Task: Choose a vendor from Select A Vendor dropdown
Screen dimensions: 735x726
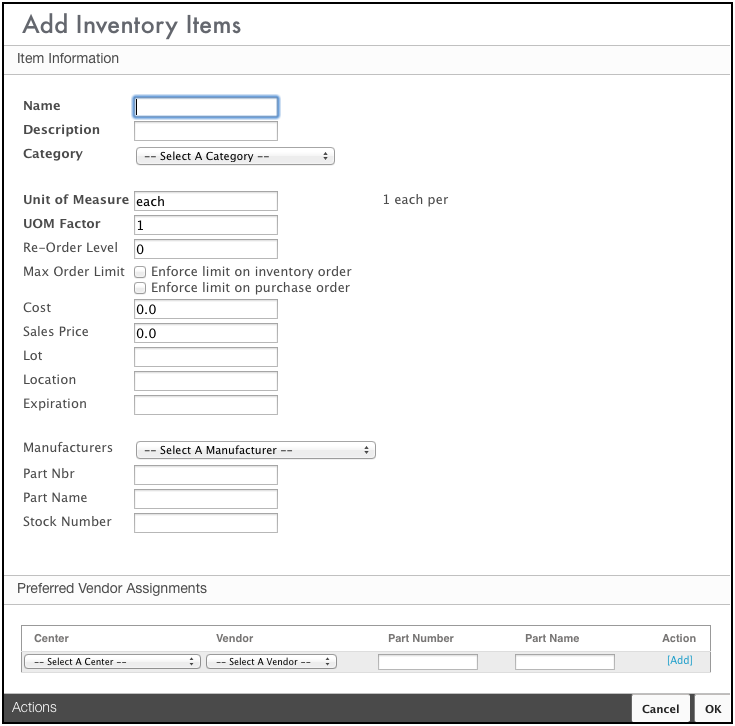Action: (271, 662)
